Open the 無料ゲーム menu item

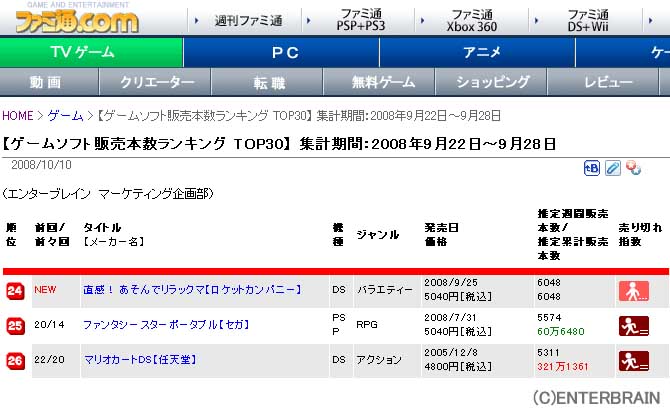coord(379,82)
